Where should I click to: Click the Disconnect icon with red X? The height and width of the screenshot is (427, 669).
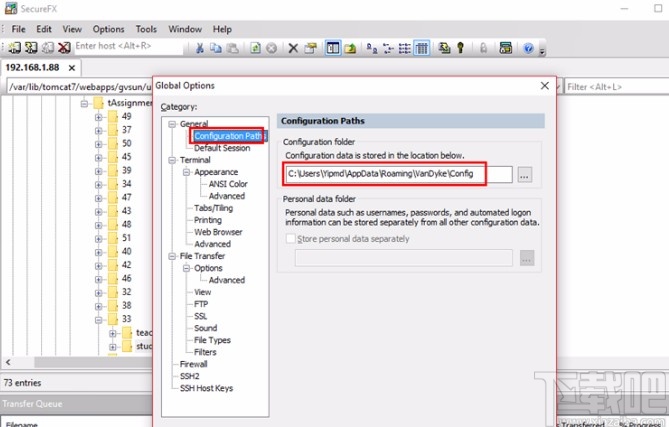point(64,47)
